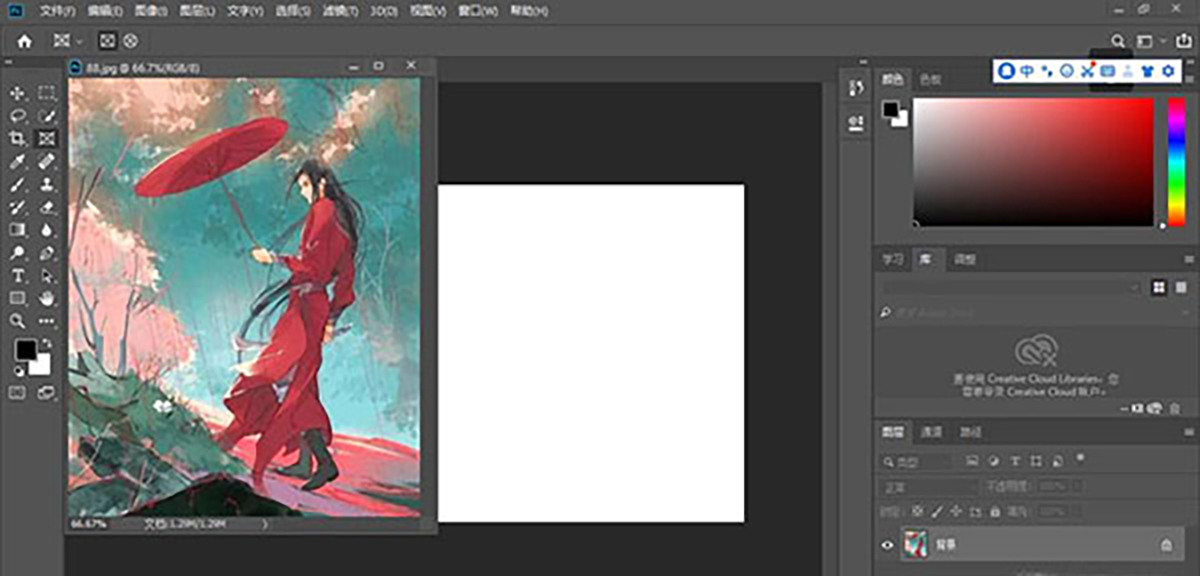1200x576 pixels.
Task: Click the foreground color swatch in toolbar
Action: [x=26, y=350]
